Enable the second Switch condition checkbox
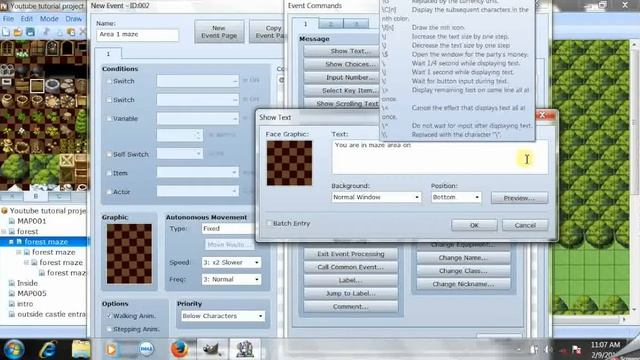Viewport: 640px width, 360px height. pyautogui.click(x=109, y=100)
